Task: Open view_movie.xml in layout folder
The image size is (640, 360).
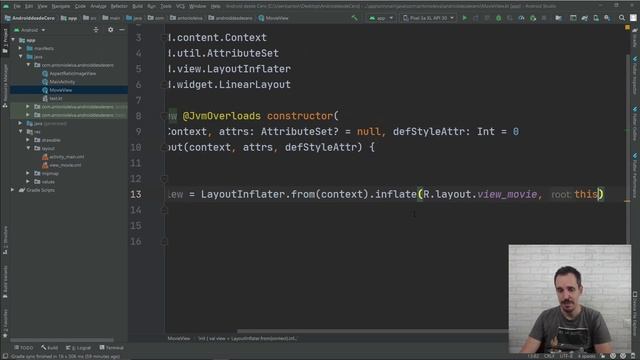Action: [x=65, y=165]
